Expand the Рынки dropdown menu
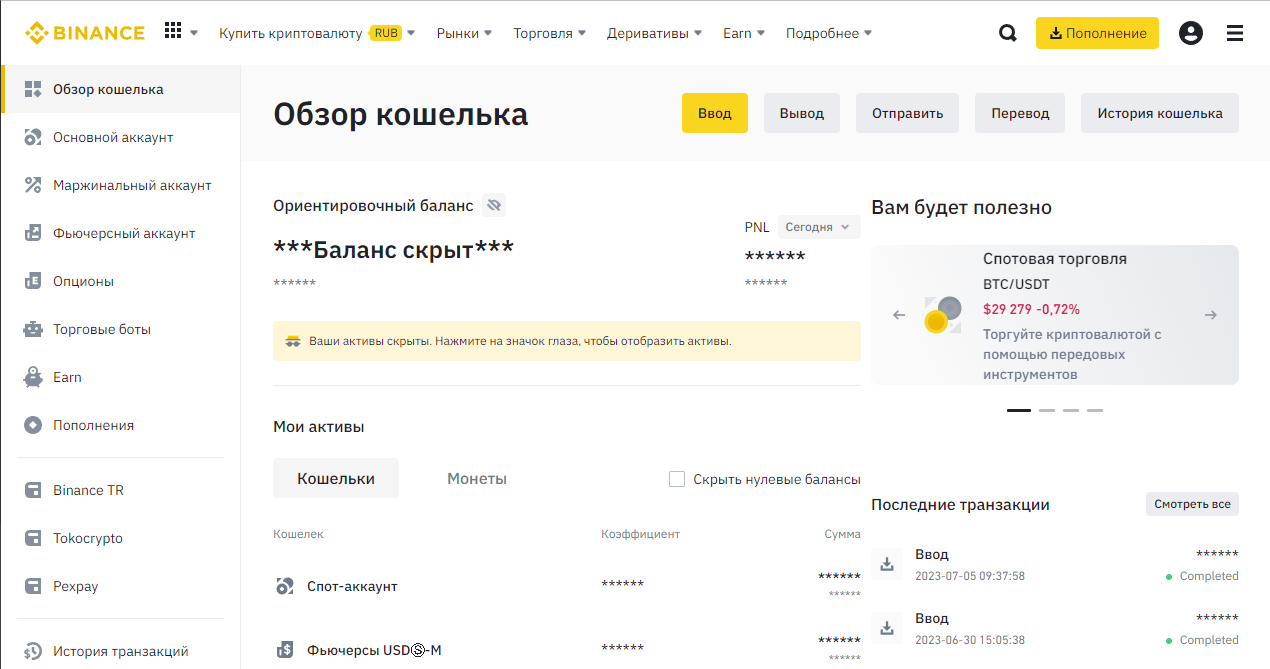This screenshot has width=1270, height=669. point(464,33)
